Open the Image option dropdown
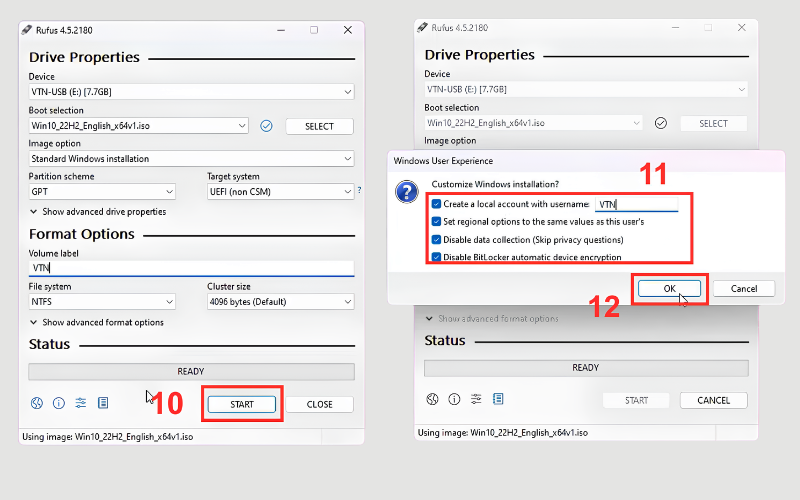The height and width of the screenshot is (500, 800). [191, 159]
